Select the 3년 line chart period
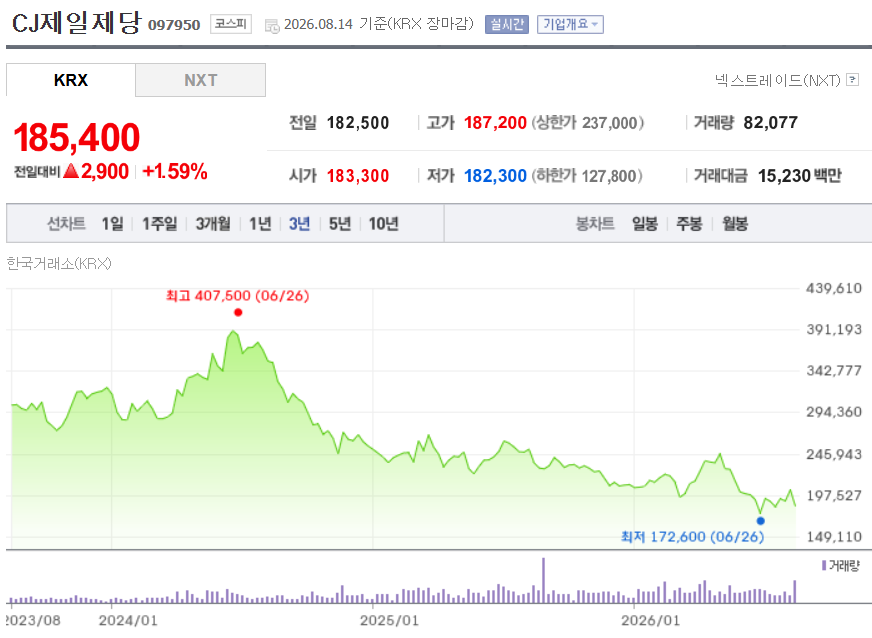The image size is (872, 638). [299, 224]
